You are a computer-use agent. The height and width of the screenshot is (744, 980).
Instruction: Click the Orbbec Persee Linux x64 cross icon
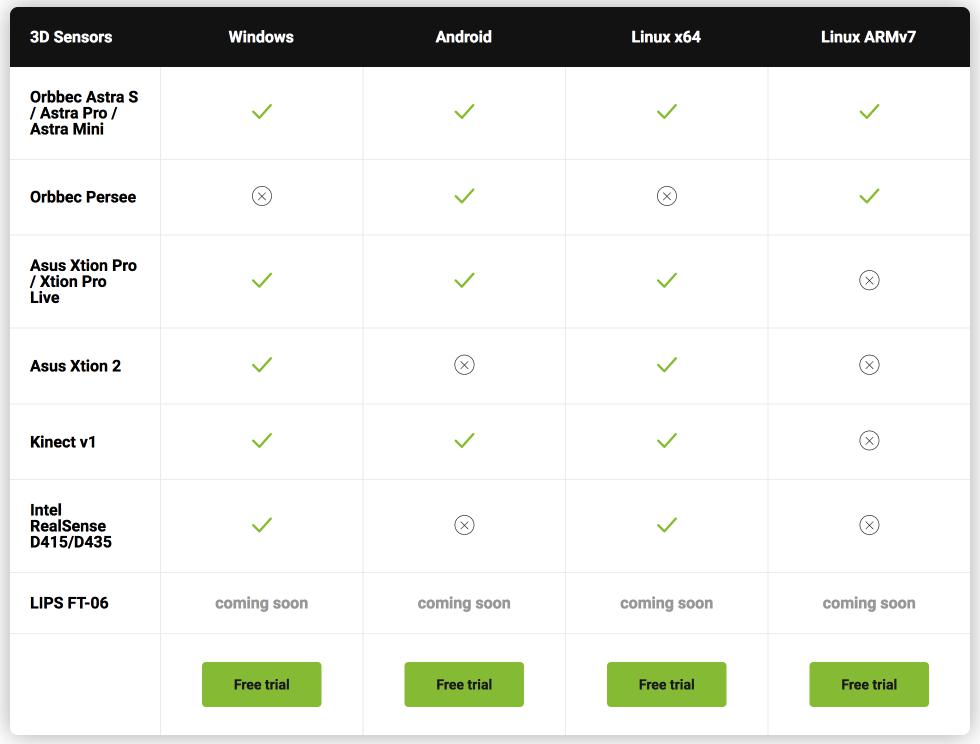coord(667,196)
